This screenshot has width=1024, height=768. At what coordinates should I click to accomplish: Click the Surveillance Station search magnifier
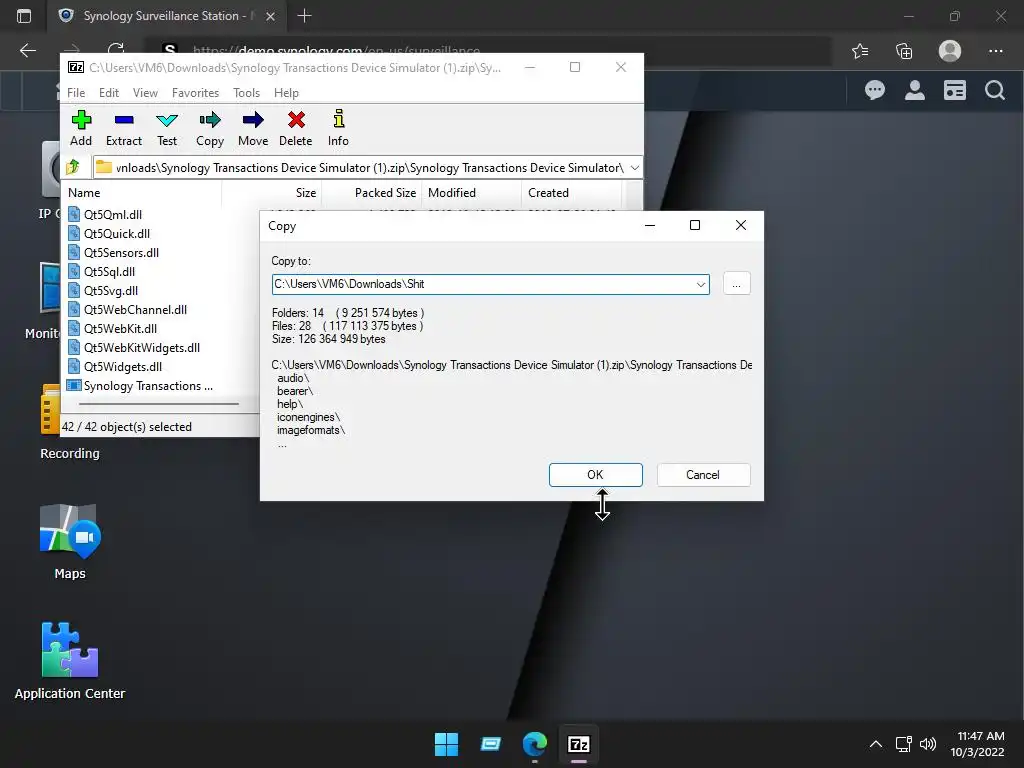pyautogui.click(x=995, y=90)
